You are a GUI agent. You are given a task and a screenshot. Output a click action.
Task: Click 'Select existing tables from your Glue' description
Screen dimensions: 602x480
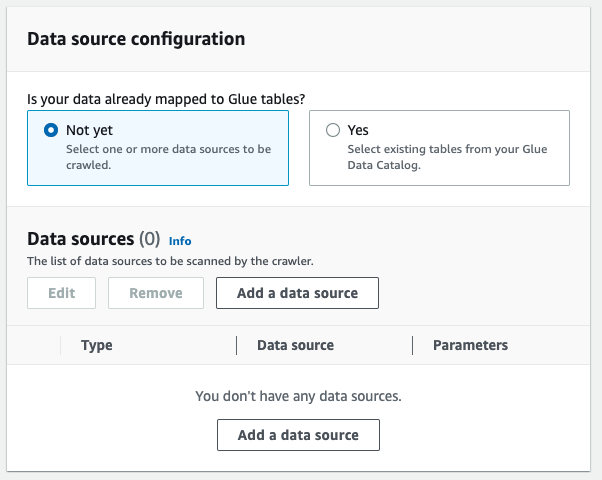click(447, 157)
